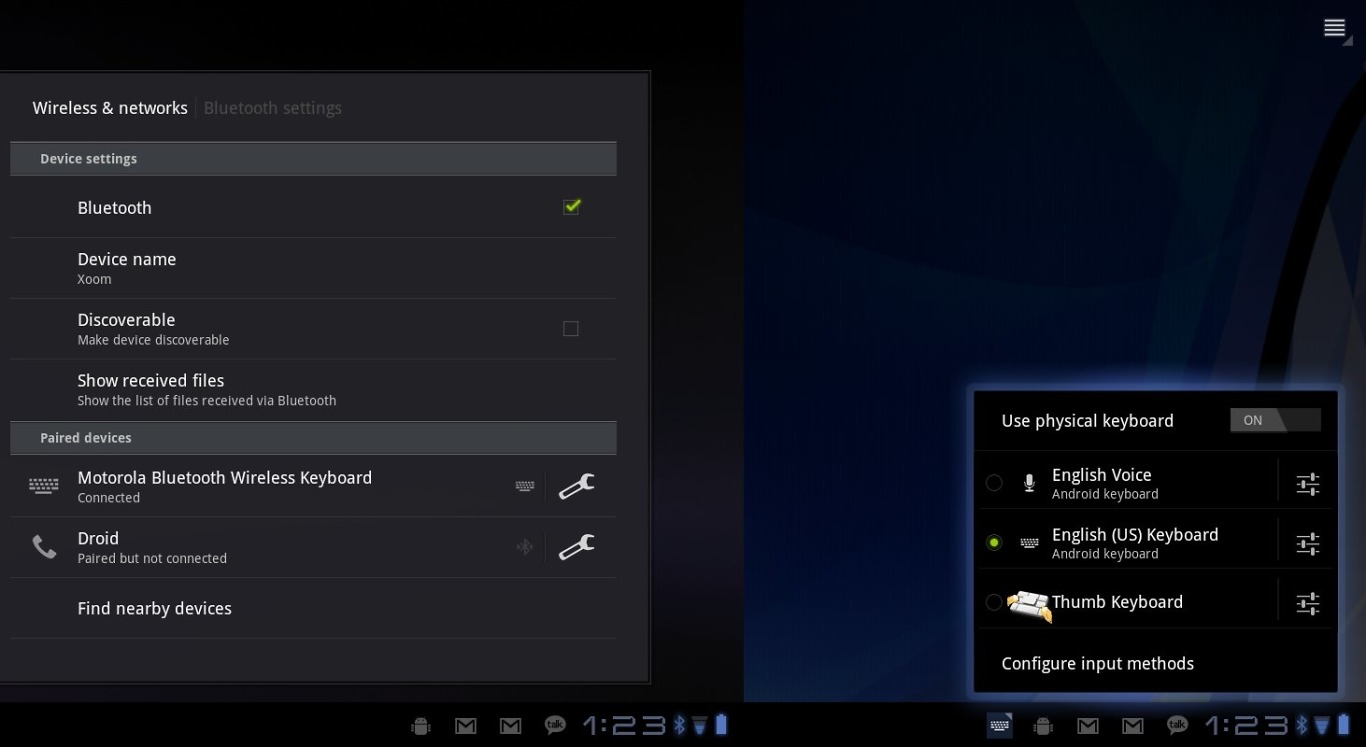The image size is (1366, 747).
Task: Open Thumb Keyboard settings sliders icon
Action: [1307, 603]
